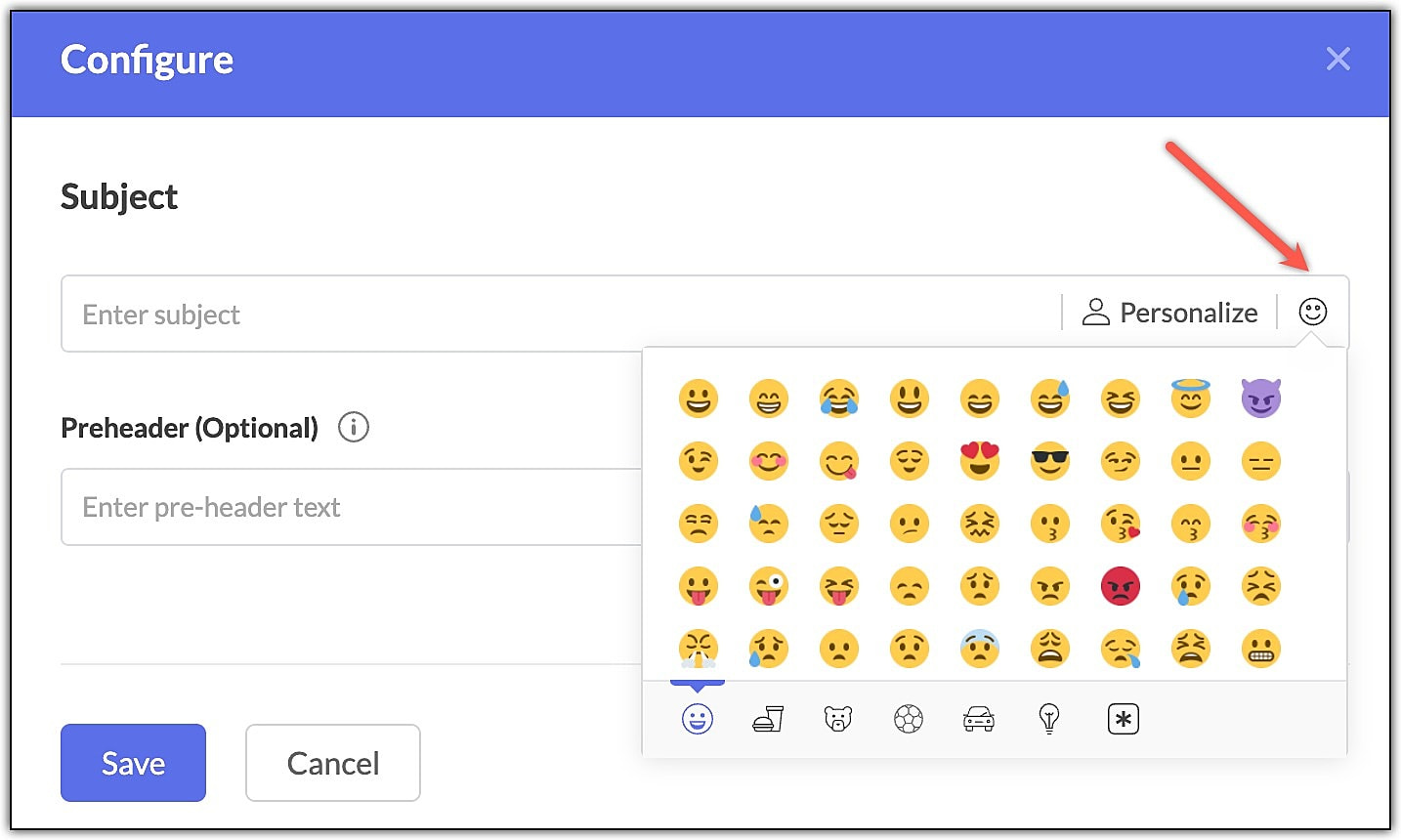
Task: Choose the winking tongue-out emoji
Action: pyautogui.click(x=768, y=586)
